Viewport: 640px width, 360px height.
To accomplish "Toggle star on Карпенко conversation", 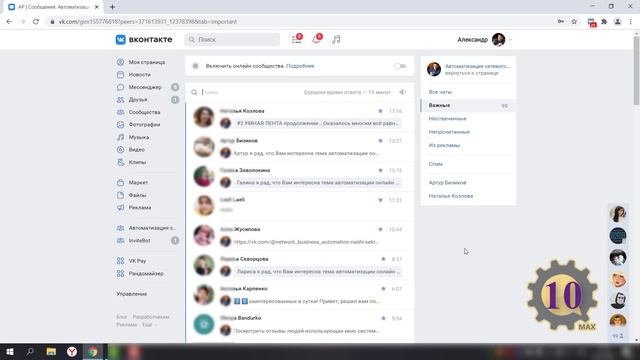I will pos(383,289).
